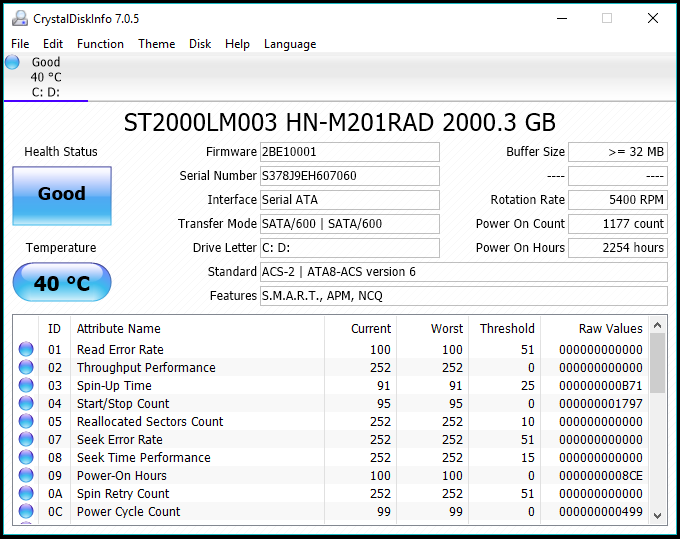
Task: Click the status icon for Reallocated Sectors Count
Action: coord(26,422)
